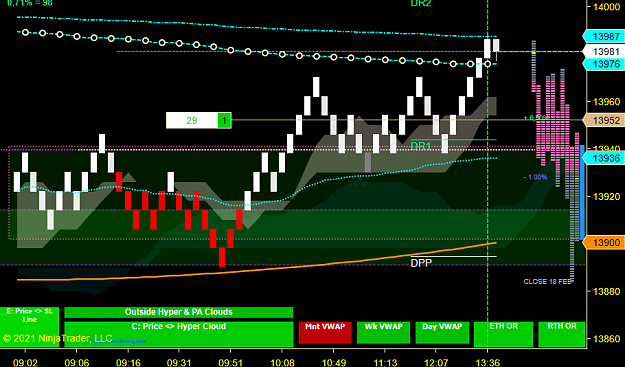Click the 14000 price axis label

tap(606, 7)
